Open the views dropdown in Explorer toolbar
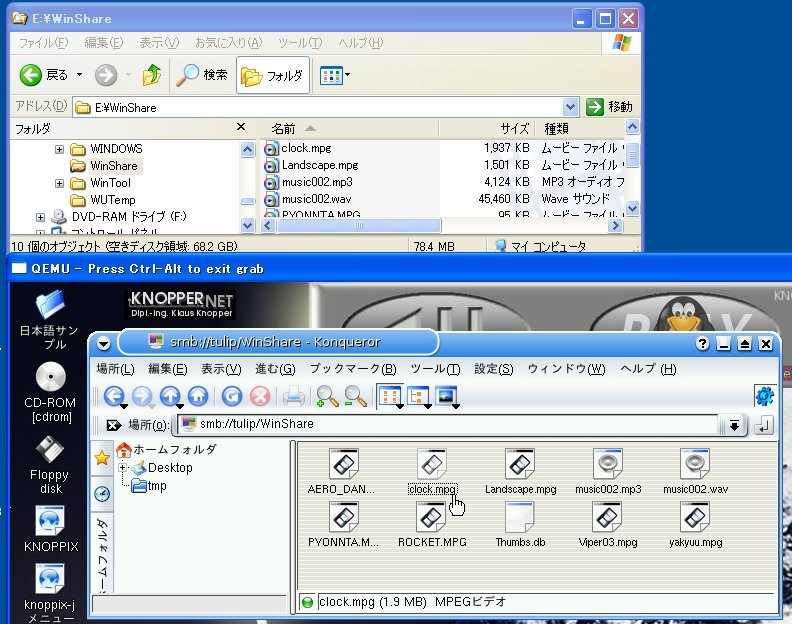The width and height of the screenshot is (792, 624). pos(335,76)
